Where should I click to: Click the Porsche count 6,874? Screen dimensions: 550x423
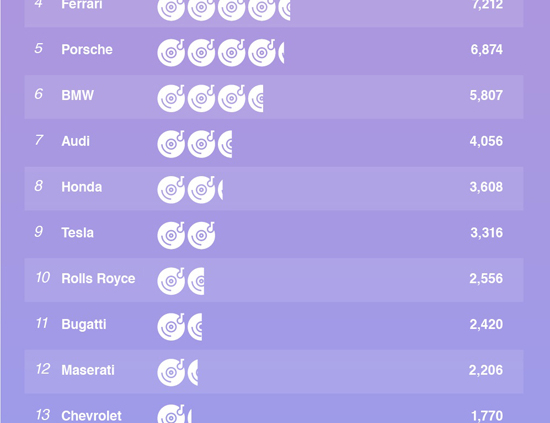click(487, 49)
